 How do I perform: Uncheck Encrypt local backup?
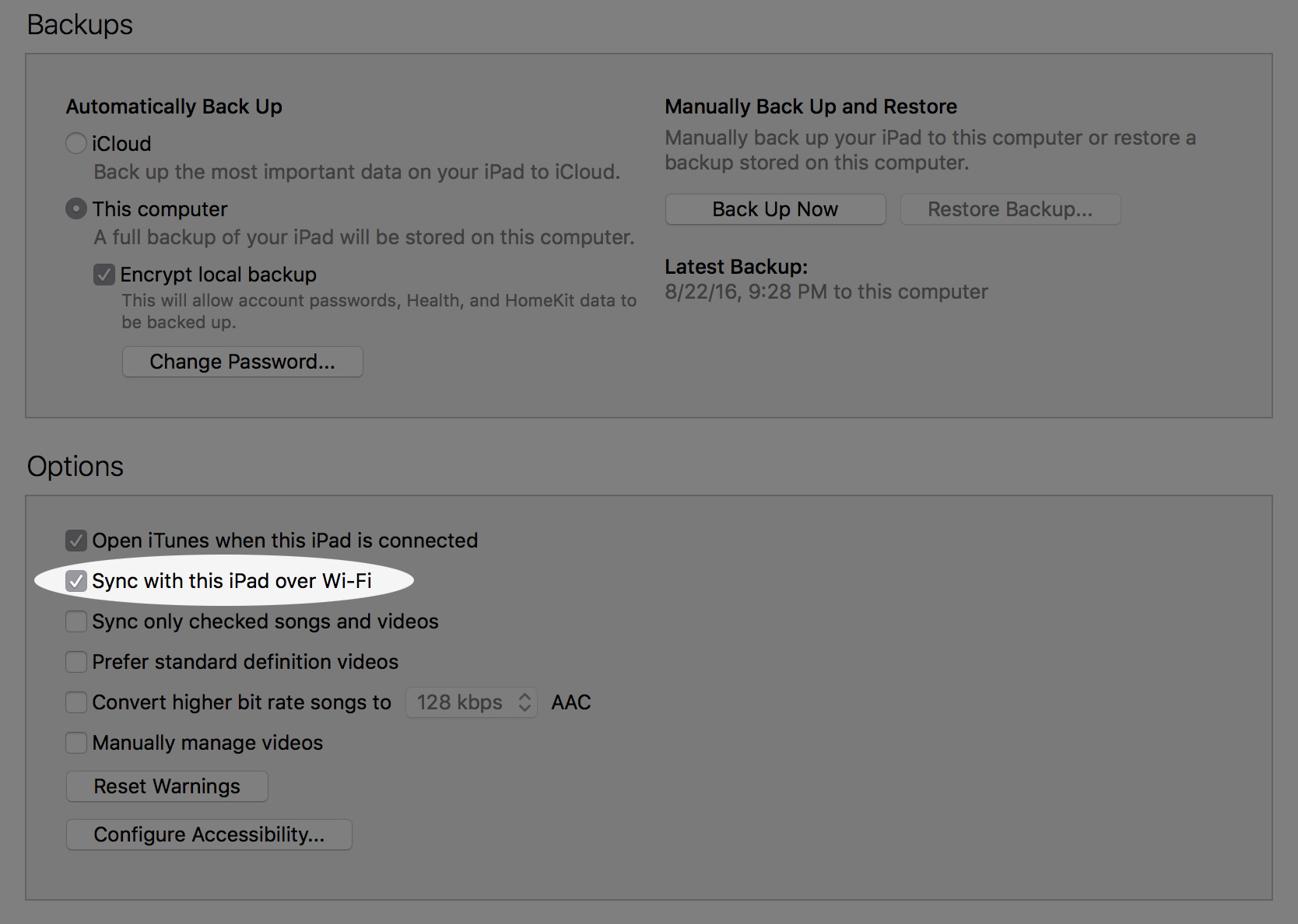point(104,275)
